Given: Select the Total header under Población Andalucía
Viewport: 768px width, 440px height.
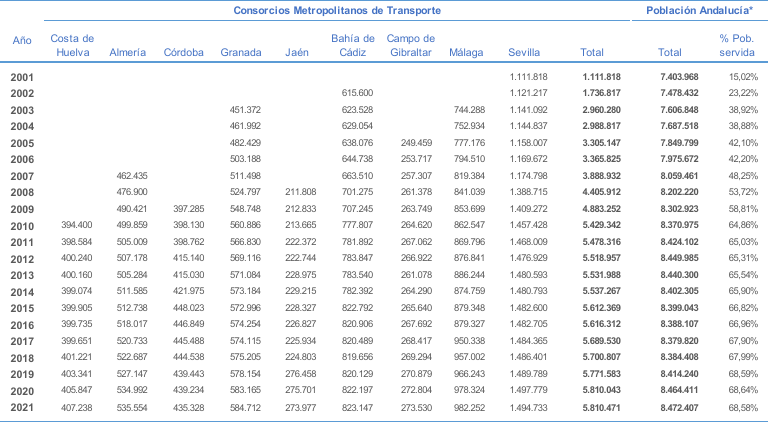Looking at the screenshot, I should click(672, 52).
